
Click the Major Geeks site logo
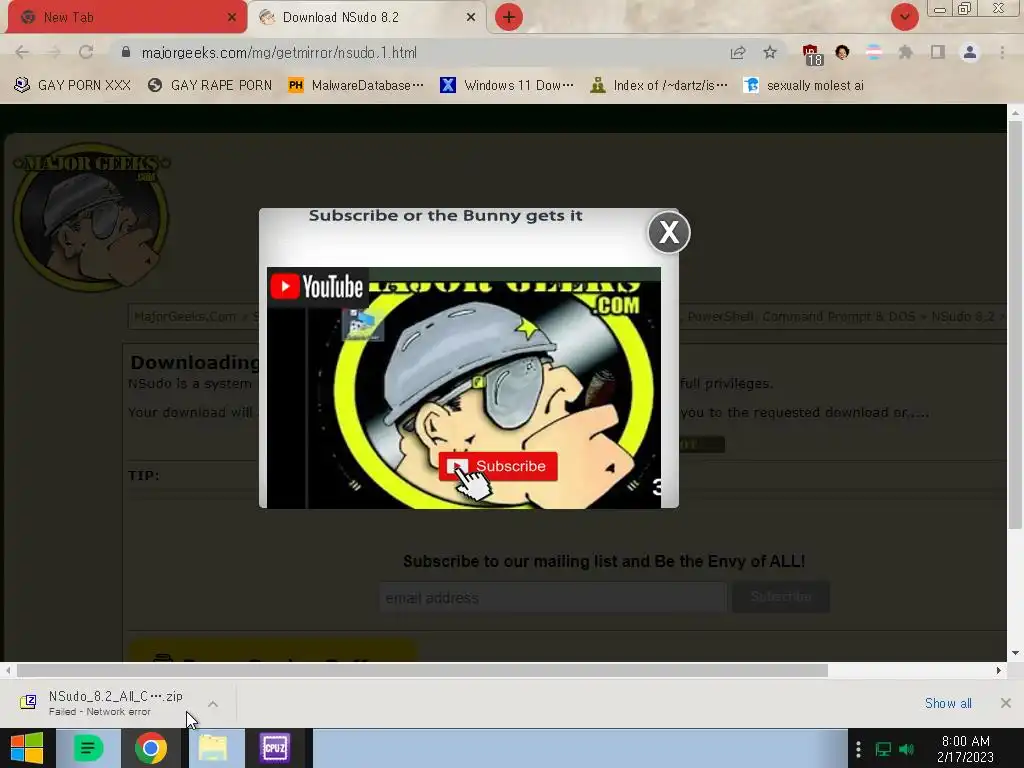91,216
